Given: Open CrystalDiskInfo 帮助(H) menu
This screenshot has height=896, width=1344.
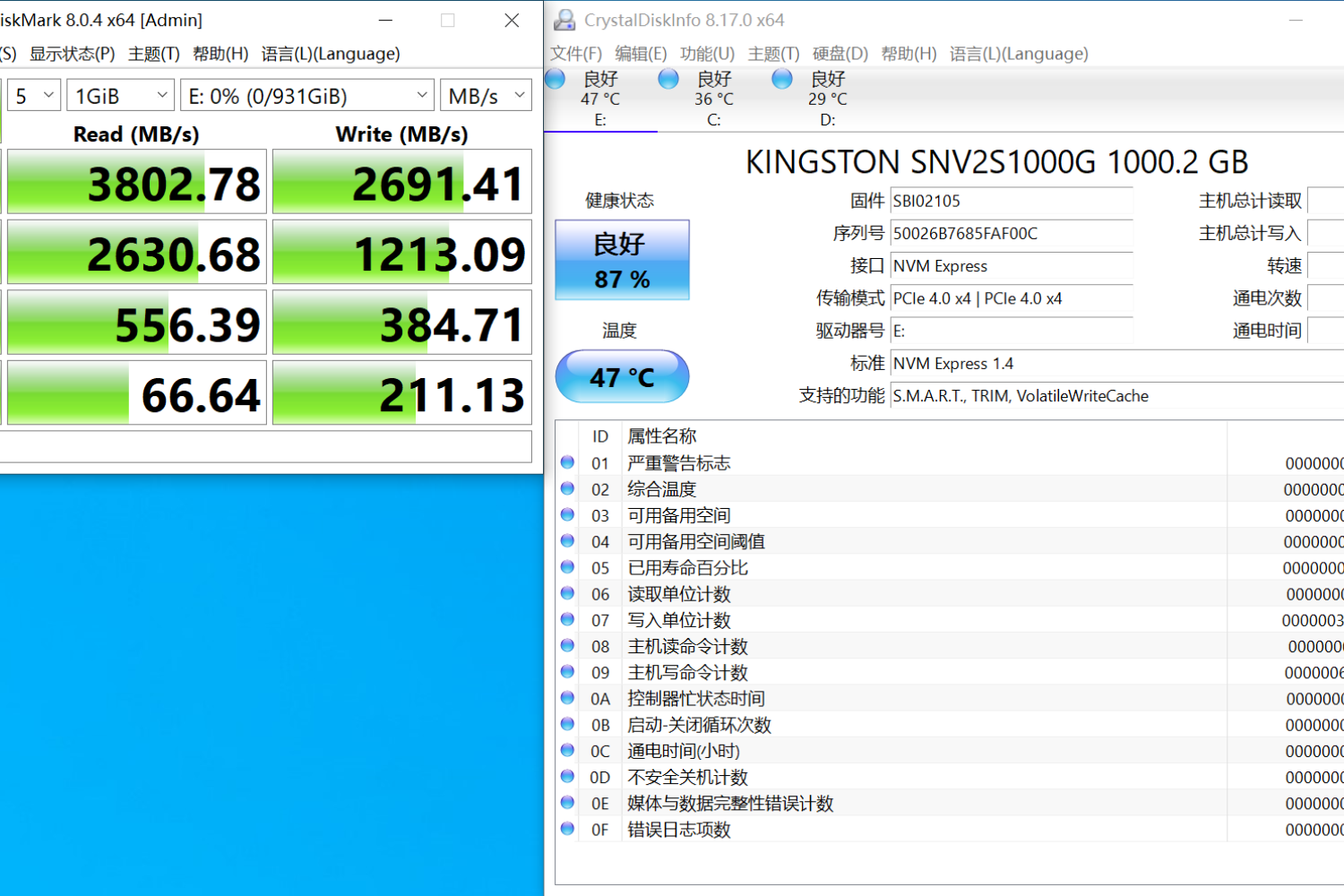Looking at the screenshot, I should tap(909, 54).
